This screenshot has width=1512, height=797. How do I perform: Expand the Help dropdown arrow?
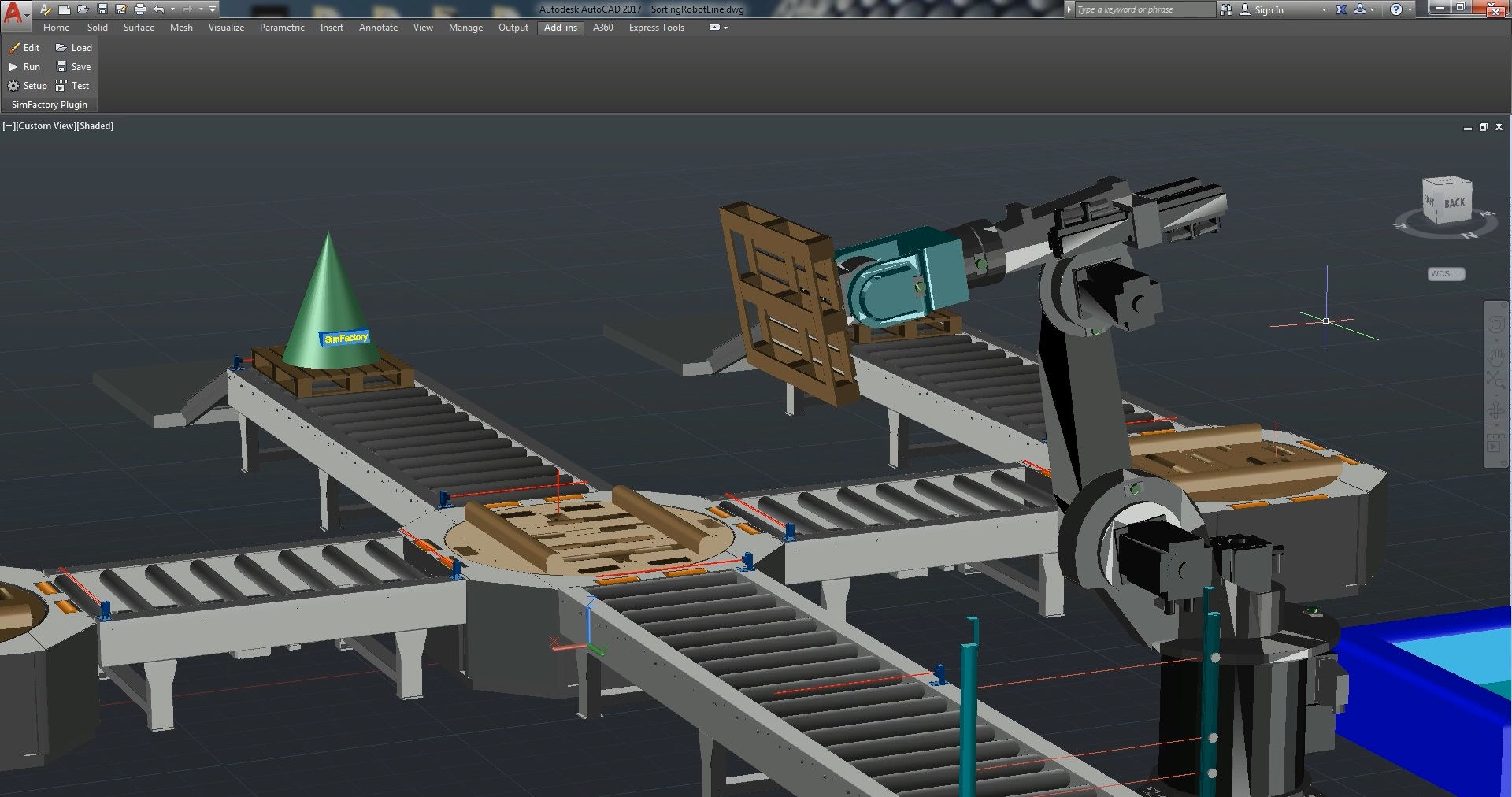click(1410, 9)
